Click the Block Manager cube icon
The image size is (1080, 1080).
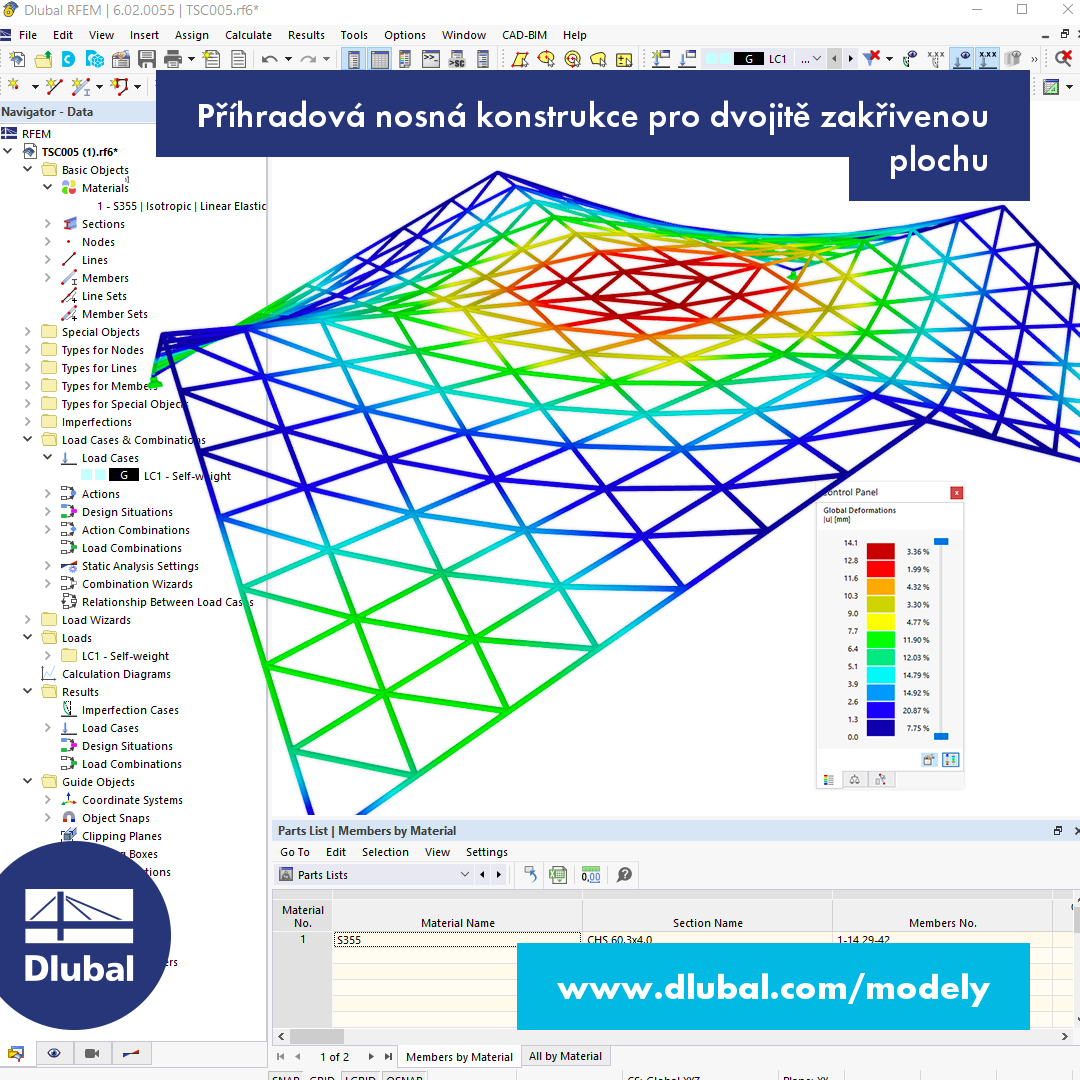[94, 59]
